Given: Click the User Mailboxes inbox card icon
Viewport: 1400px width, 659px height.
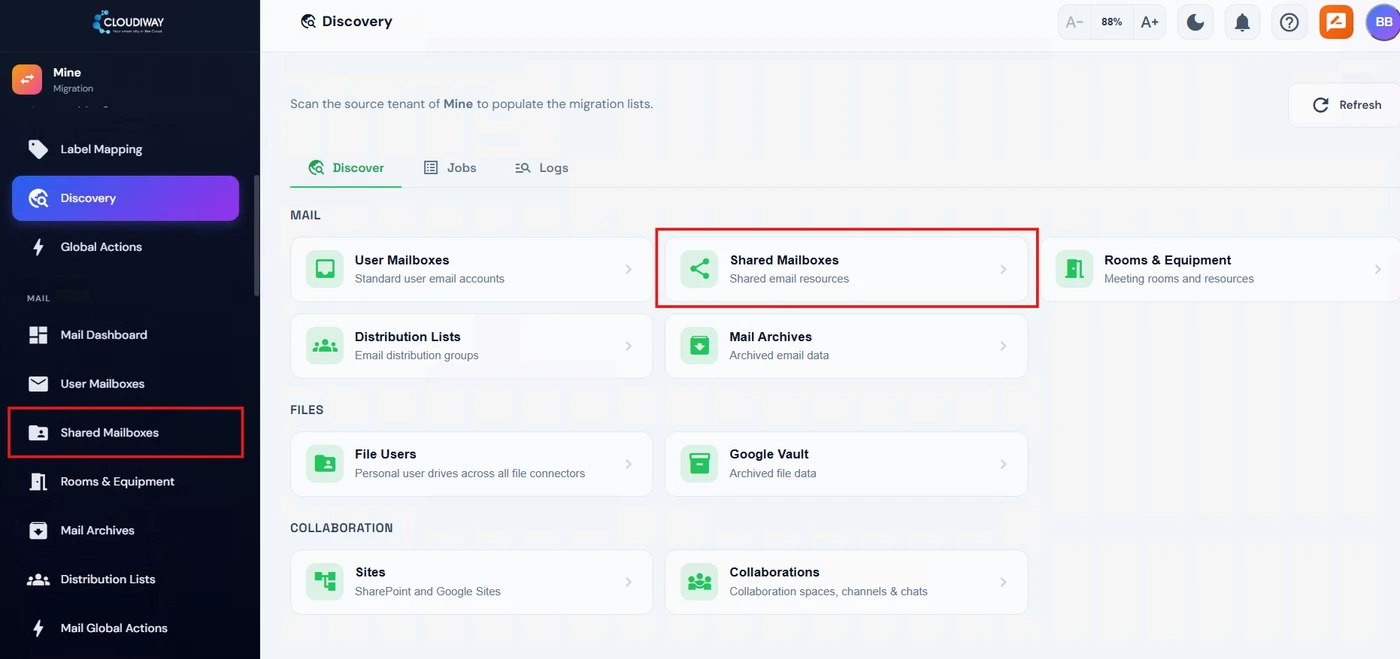Looking at the screenshot, I should click(325, 269).
